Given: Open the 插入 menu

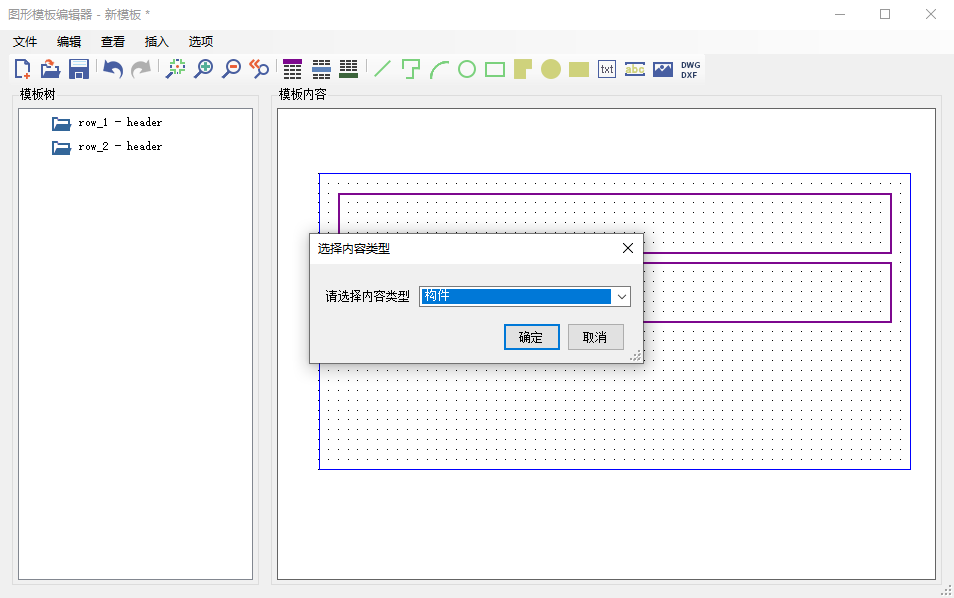Looking at the screenshot, I should click(156, 41).
